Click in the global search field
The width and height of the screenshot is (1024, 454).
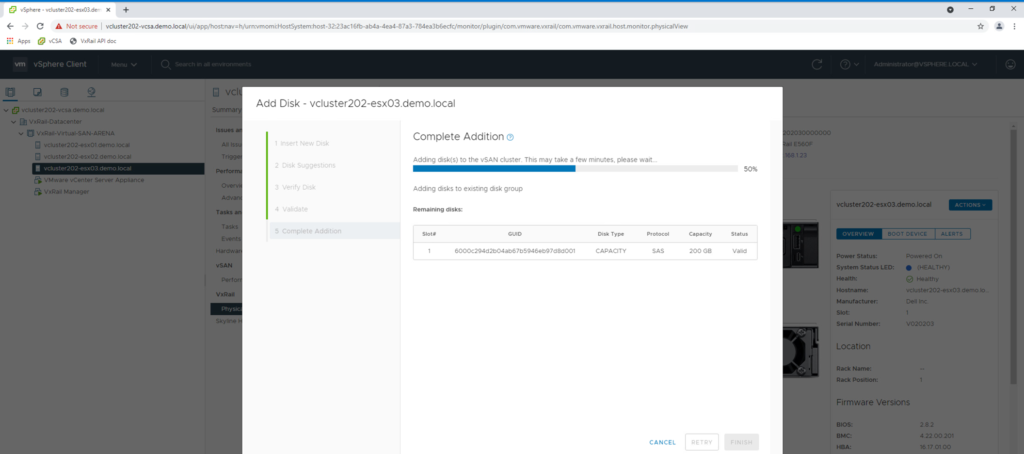(213, 64)
